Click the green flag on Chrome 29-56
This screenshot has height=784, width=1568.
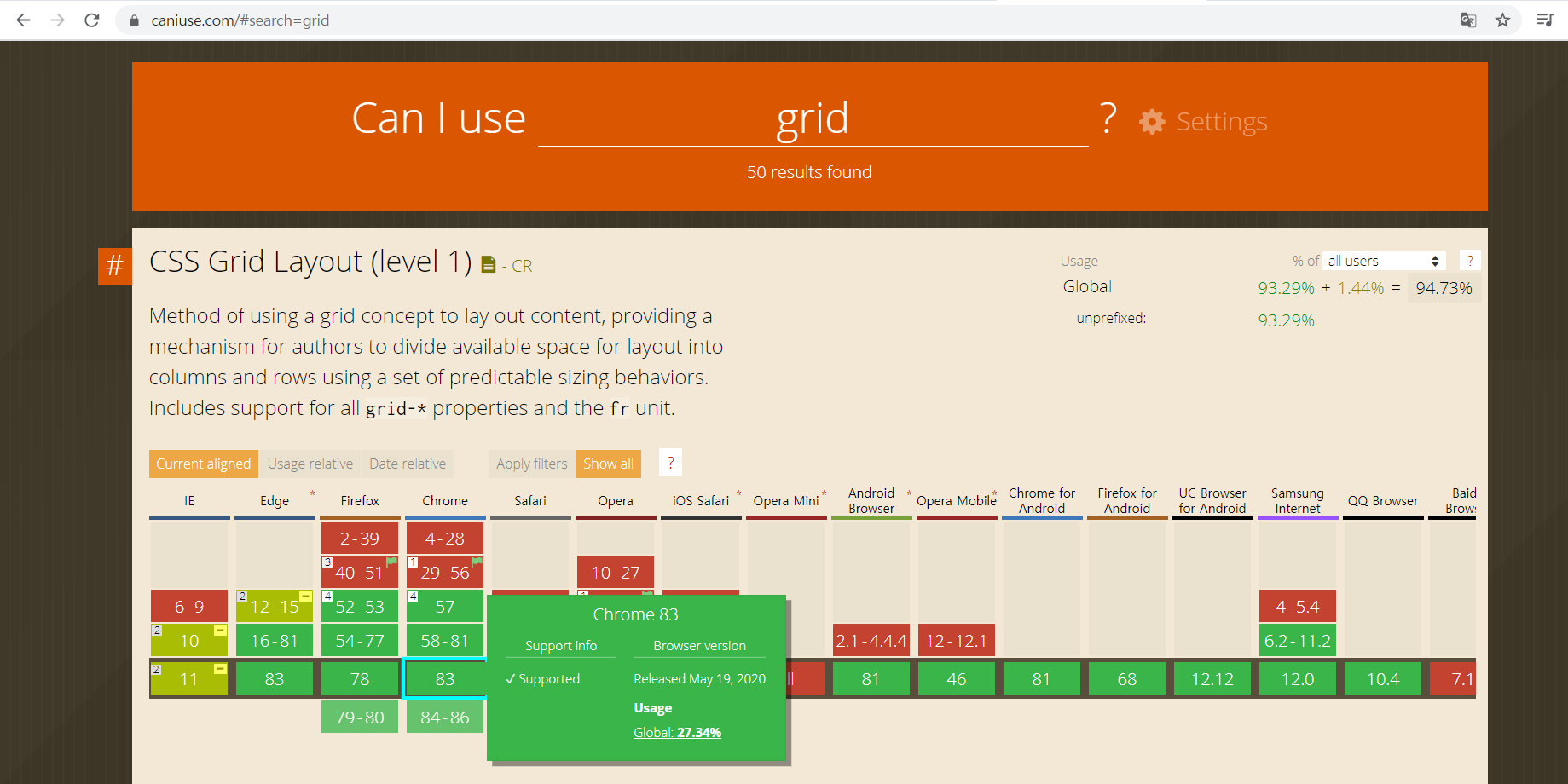pyautogui.click(x=477, y=562)
